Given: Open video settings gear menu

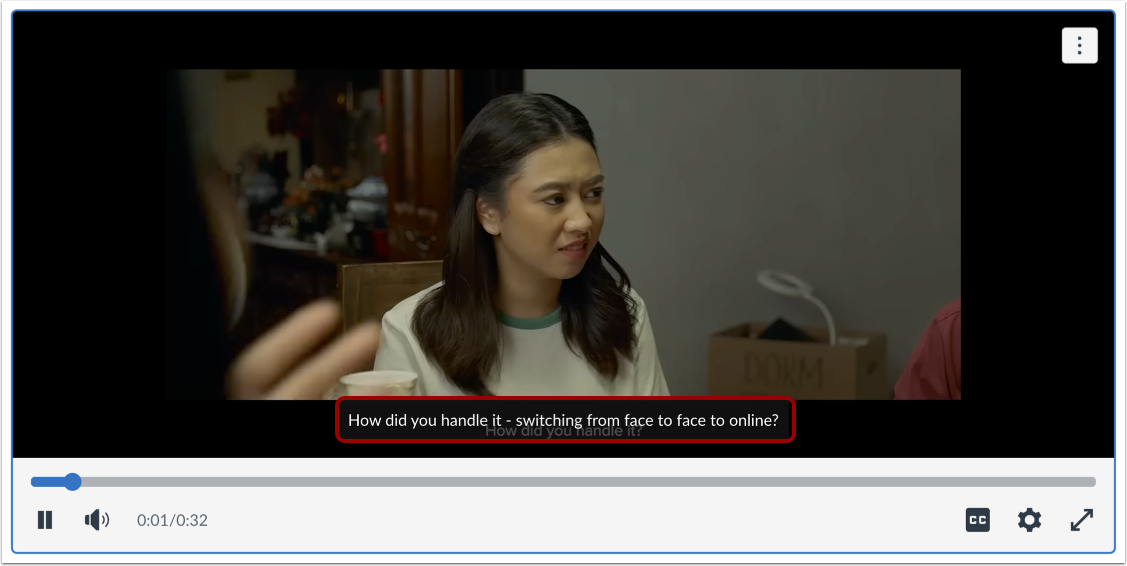Looking at the screenshot, I should [1029, 520].
